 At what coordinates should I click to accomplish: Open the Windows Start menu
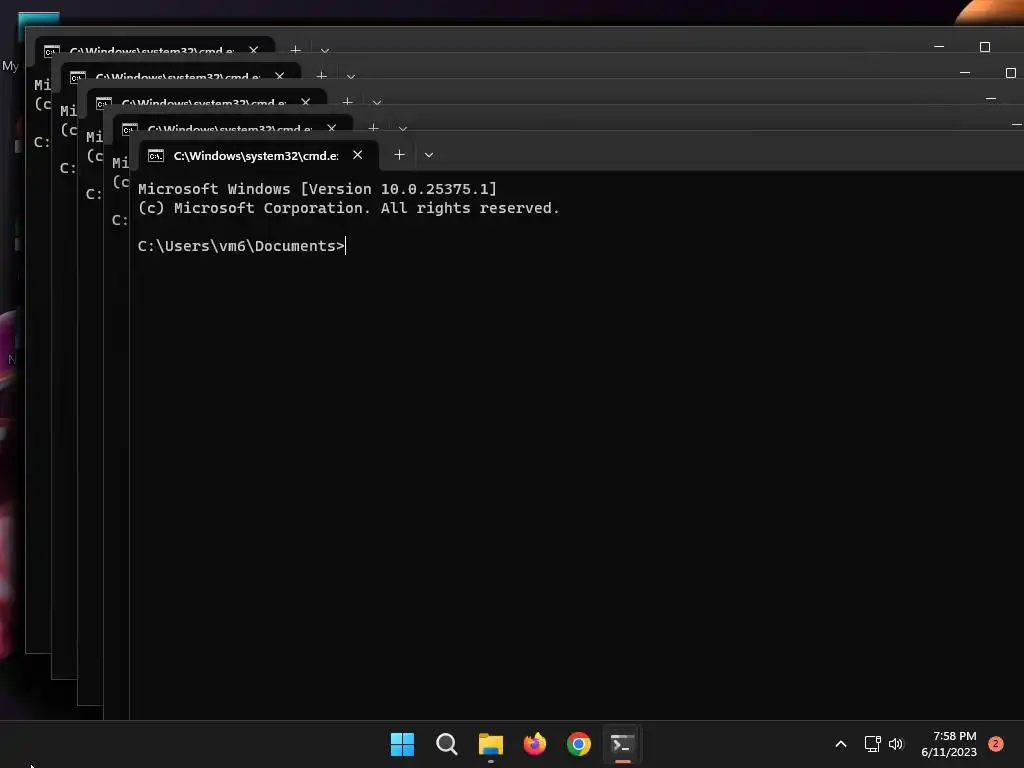point(402,744)
